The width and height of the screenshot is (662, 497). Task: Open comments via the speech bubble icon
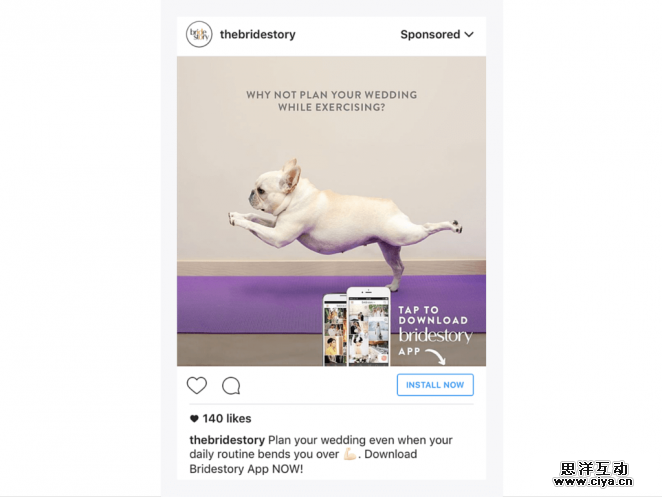pos(231,386)
